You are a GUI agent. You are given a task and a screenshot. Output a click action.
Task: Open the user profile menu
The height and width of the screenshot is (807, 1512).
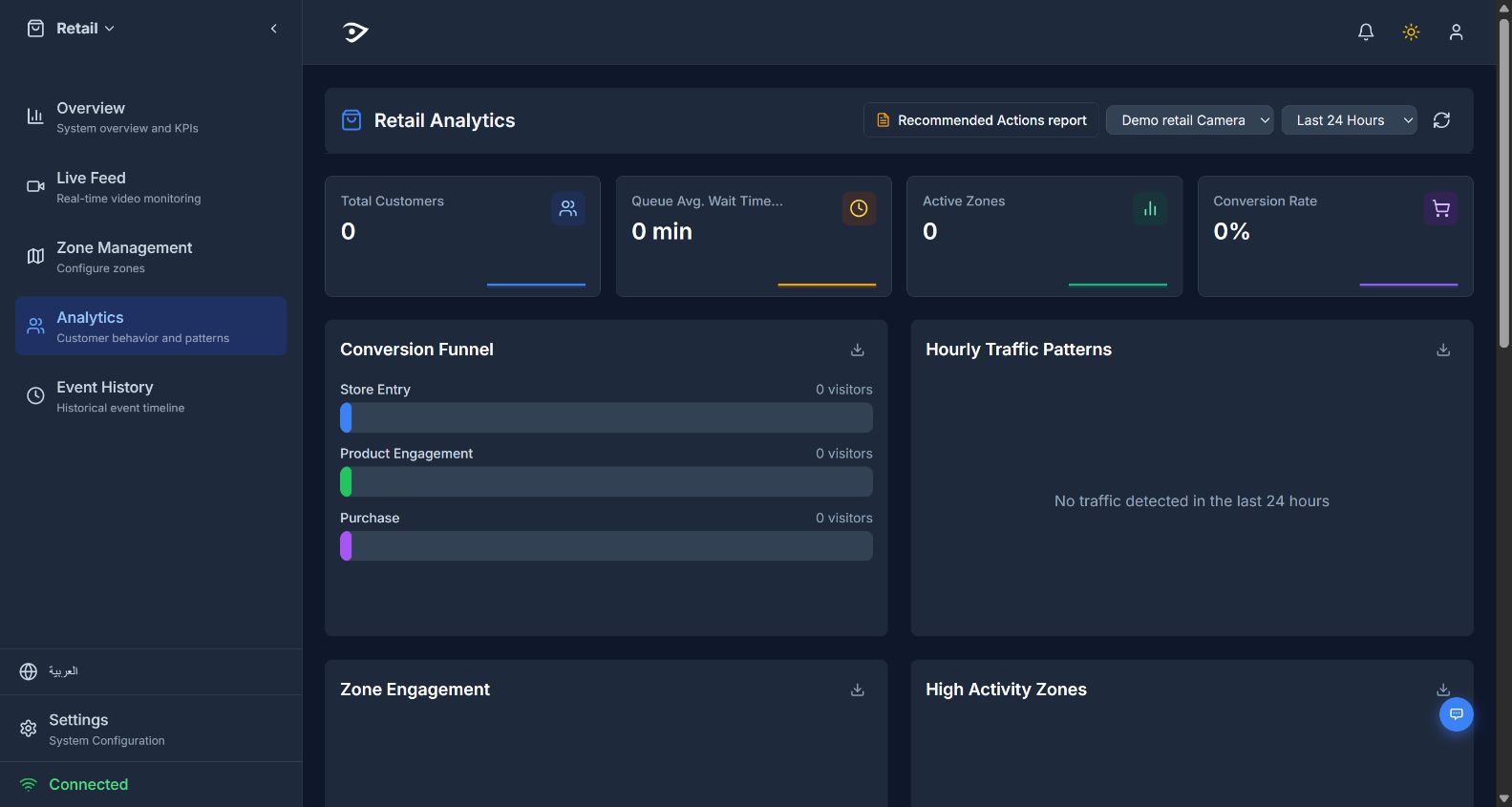(x=1456, y=32)
